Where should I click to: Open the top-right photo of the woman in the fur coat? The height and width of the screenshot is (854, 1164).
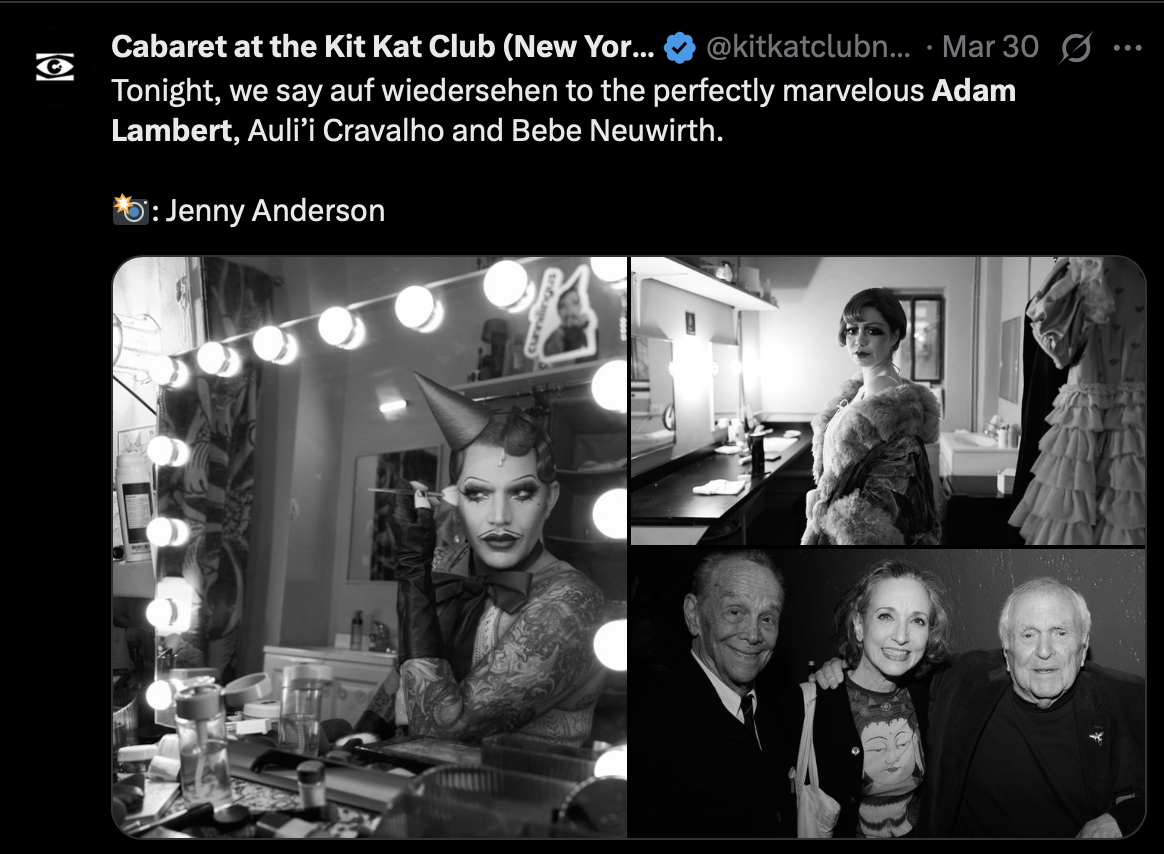point(888,401)
